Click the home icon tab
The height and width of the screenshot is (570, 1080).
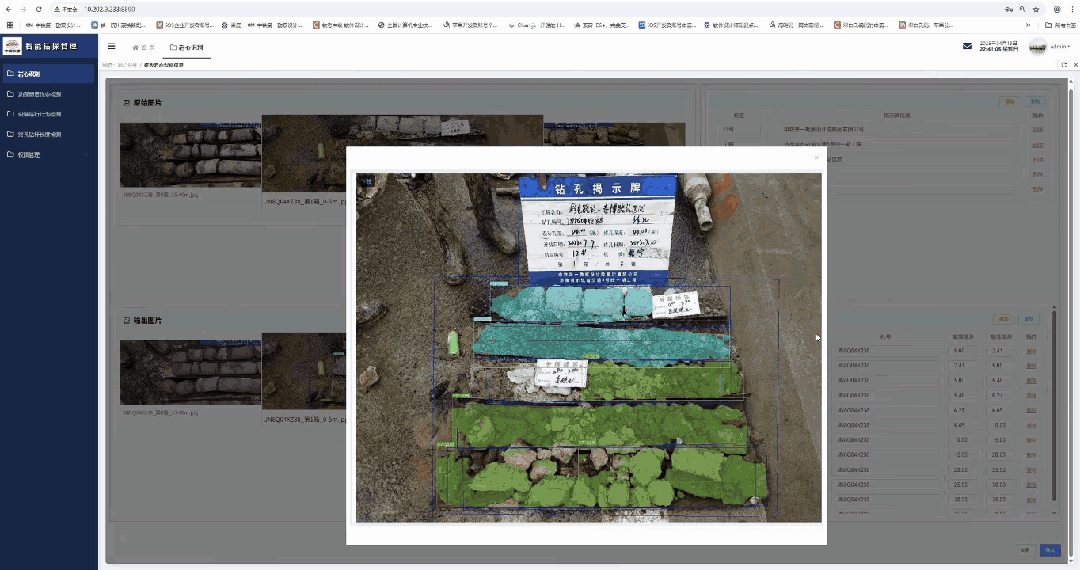pos(143,47)
